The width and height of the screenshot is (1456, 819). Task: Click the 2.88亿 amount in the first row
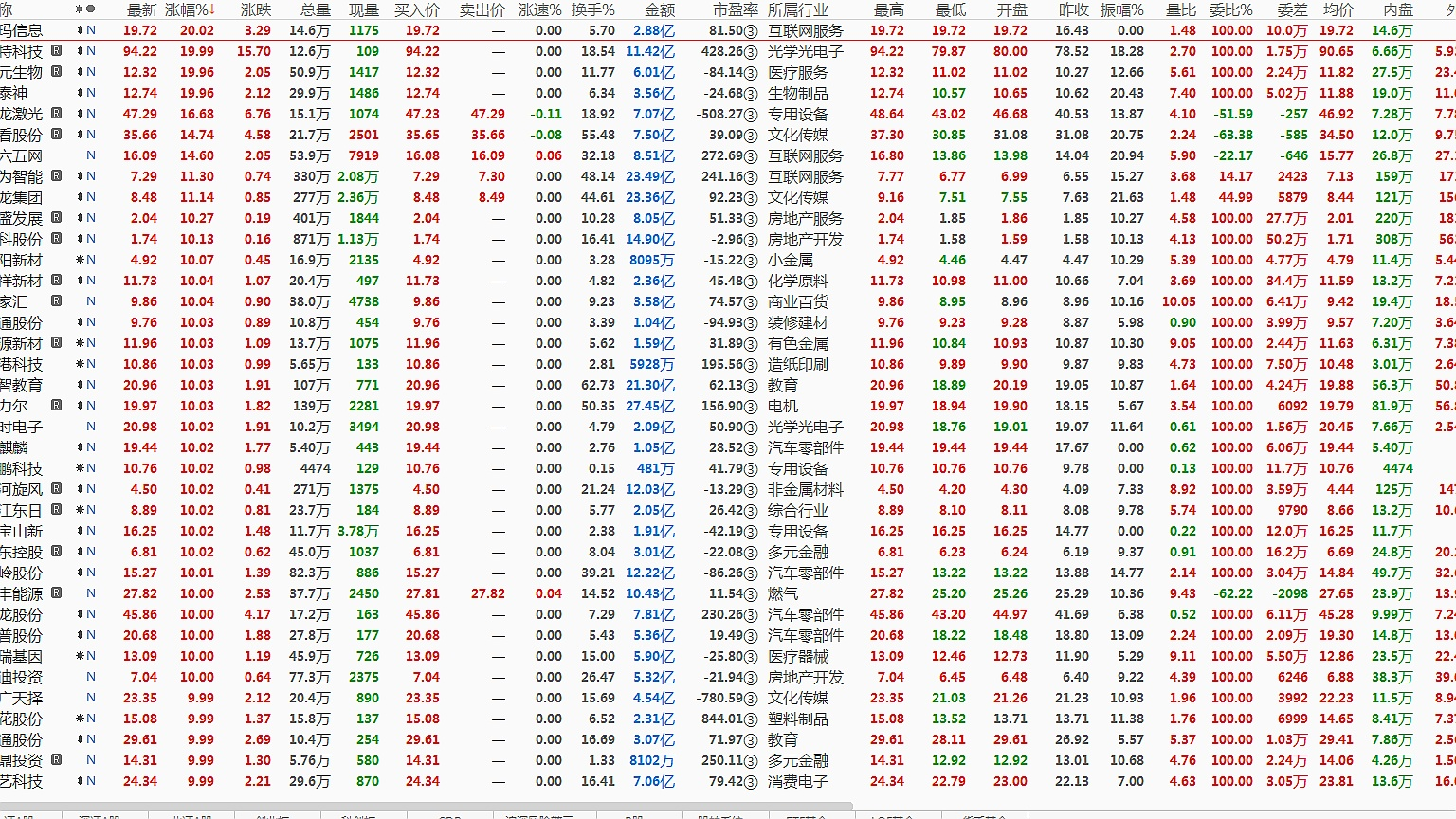tap(654, 30)
